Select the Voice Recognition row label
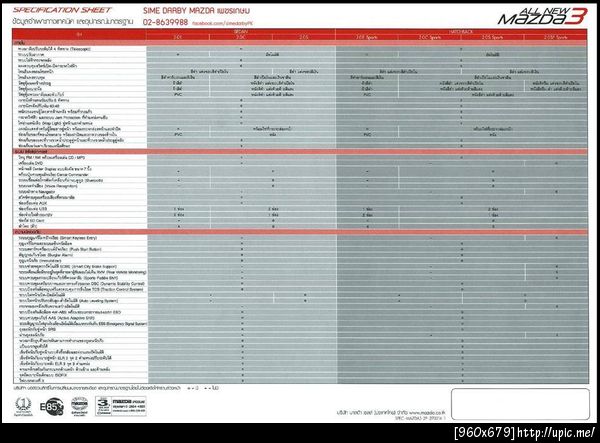600x443 pixels. [x=48, y=186]
